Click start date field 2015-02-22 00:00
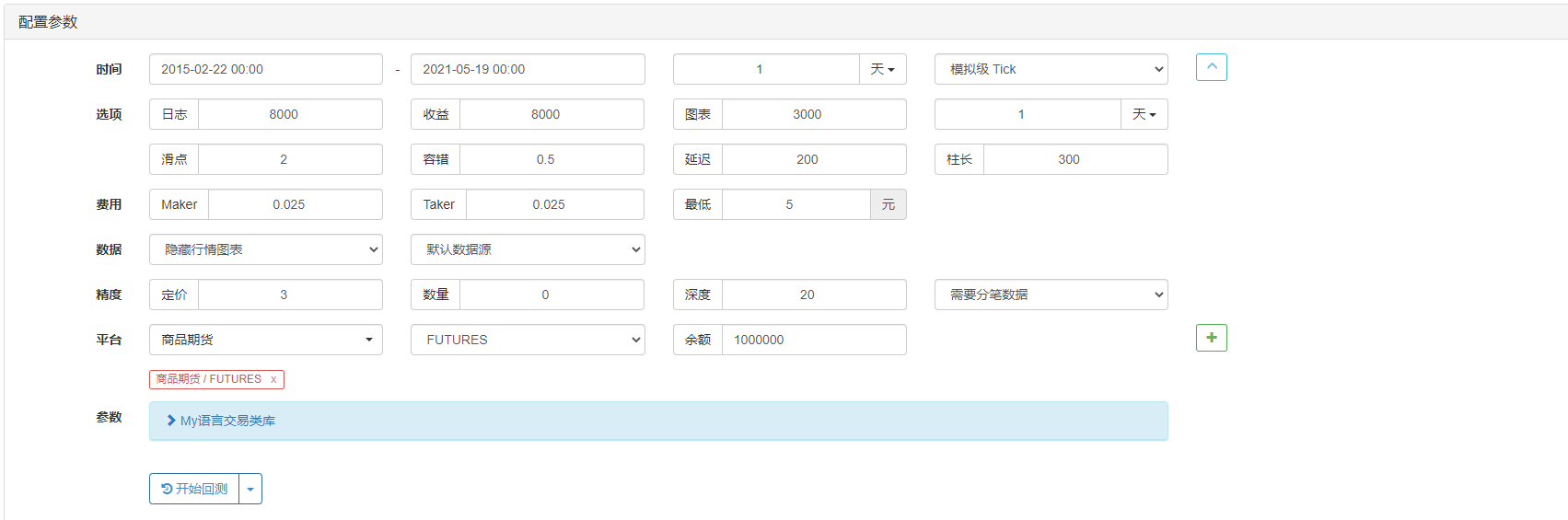 [x=266, y=69]
